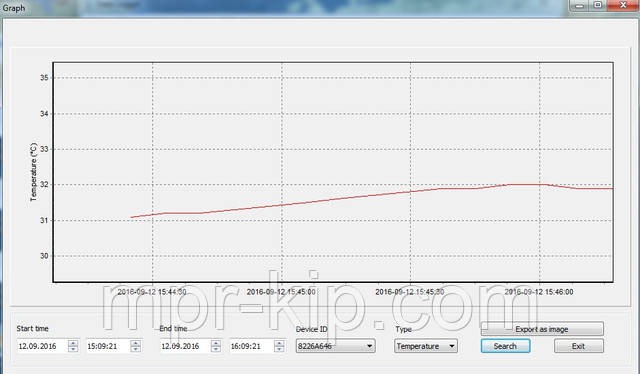The image size is (640, 374).
Task: Click the end clock field 16:09:21
Action: [252, 346]
